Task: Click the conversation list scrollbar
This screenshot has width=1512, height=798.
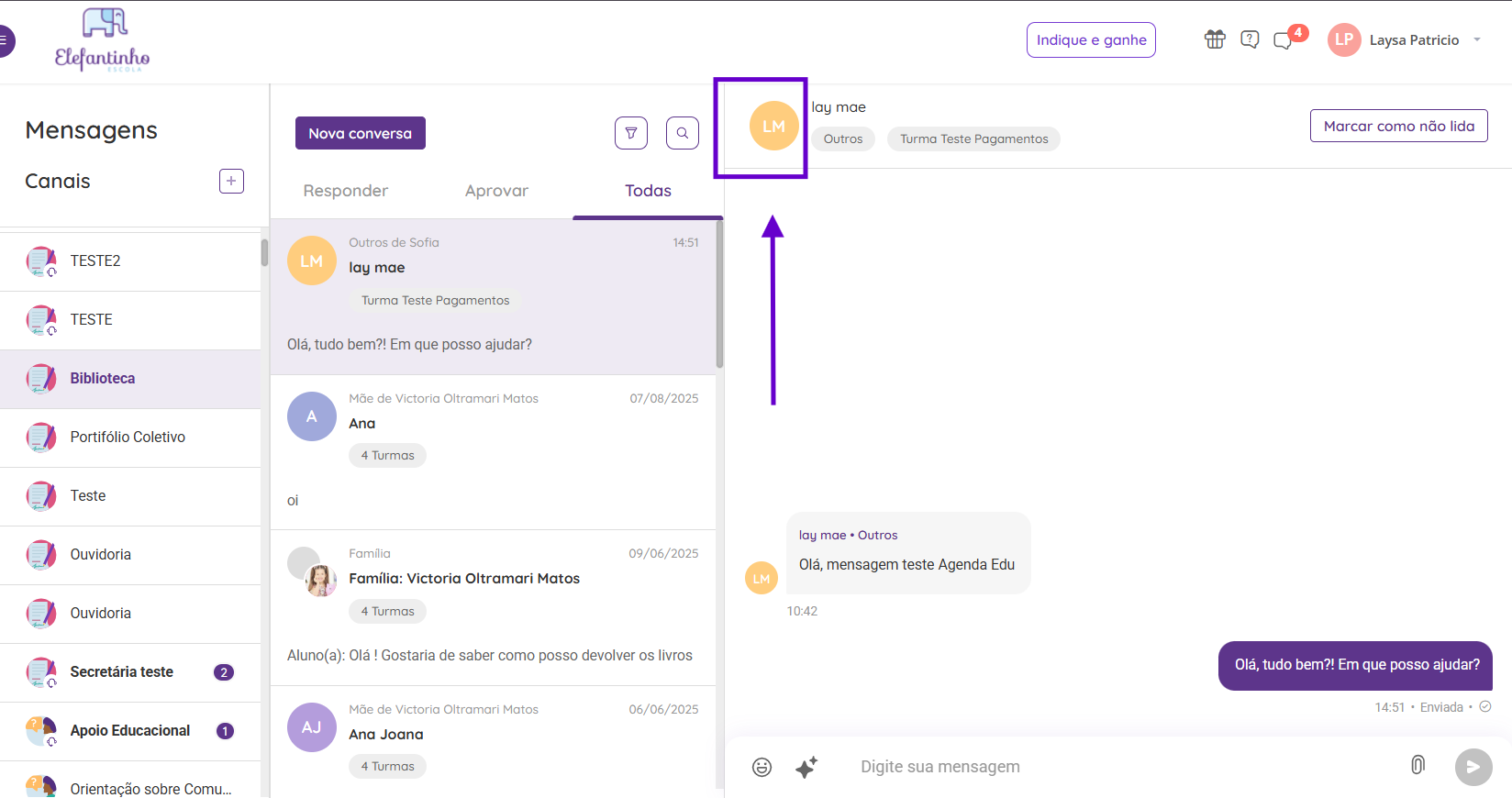Action: tap(719, 295)
